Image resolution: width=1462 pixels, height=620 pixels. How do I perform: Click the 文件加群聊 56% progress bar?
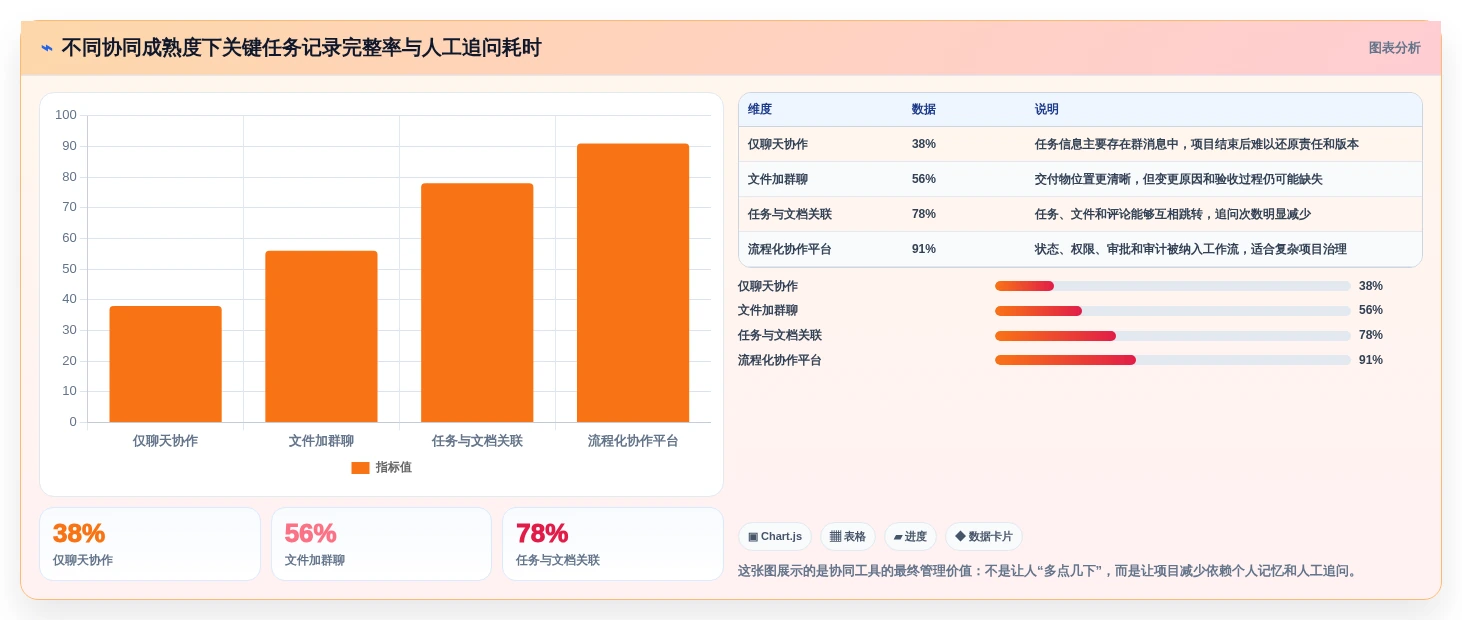[1173, 311]
